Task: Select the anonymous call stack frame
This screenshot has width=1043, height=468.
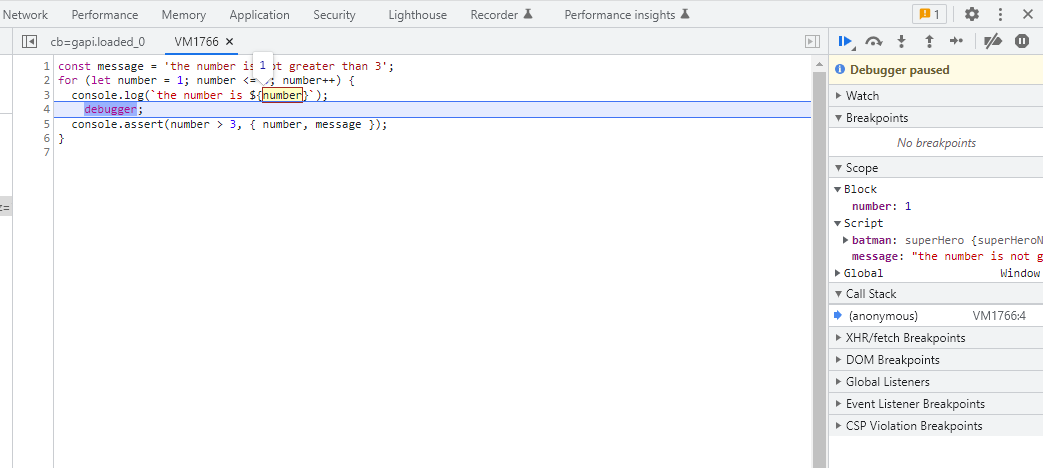Action: (x=883, y=316)
